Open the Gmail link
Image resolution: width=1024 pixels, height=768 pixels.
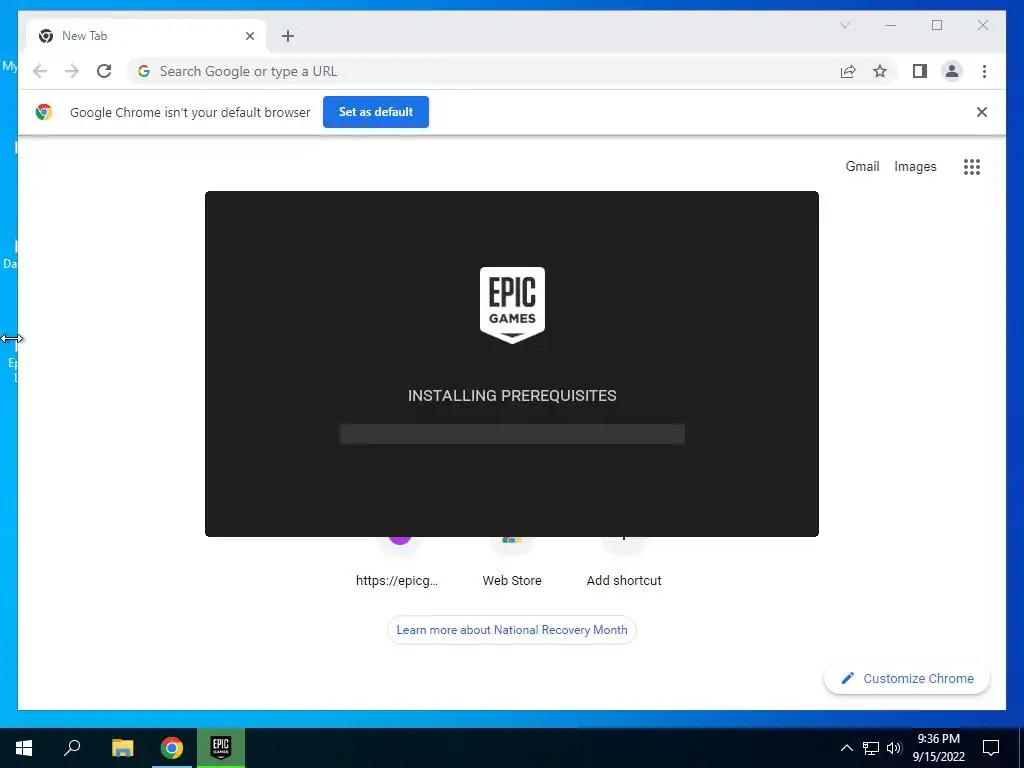tap(862, 167)
